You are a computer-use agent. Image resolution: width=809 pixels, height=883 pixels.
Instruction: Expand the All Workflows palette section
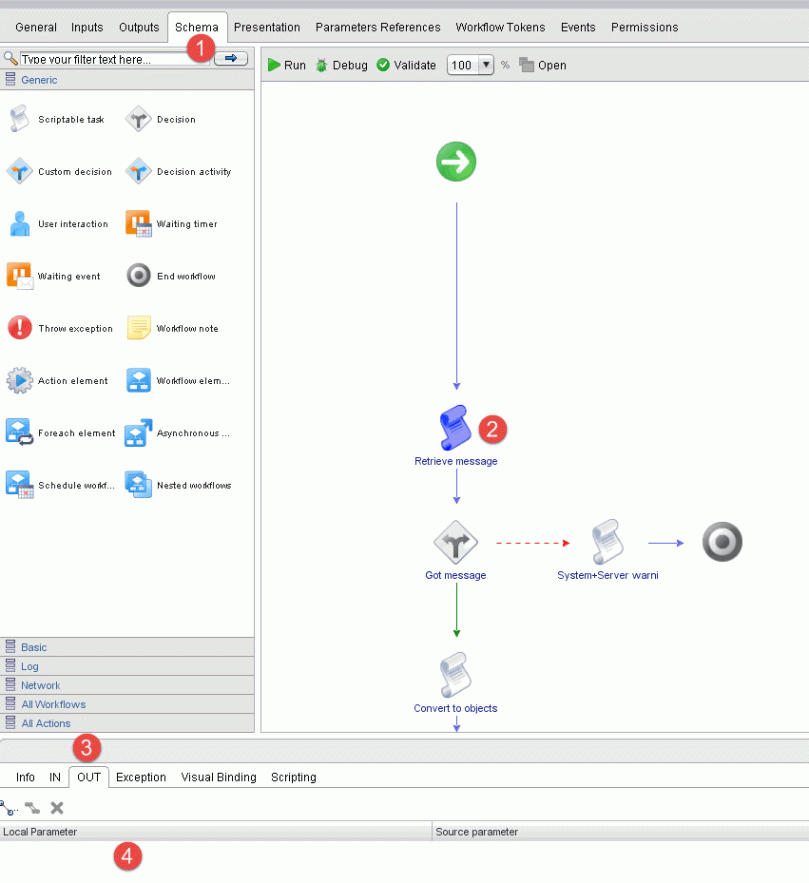tap(53, 704)
